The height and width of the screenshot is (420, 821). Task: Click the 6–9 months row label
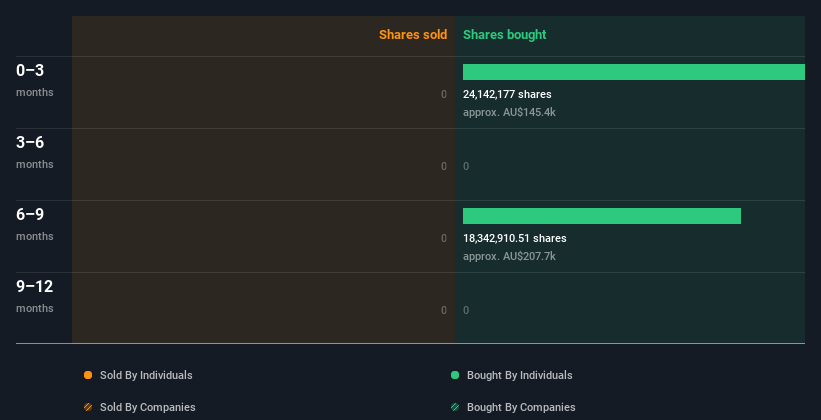point(35,224)
